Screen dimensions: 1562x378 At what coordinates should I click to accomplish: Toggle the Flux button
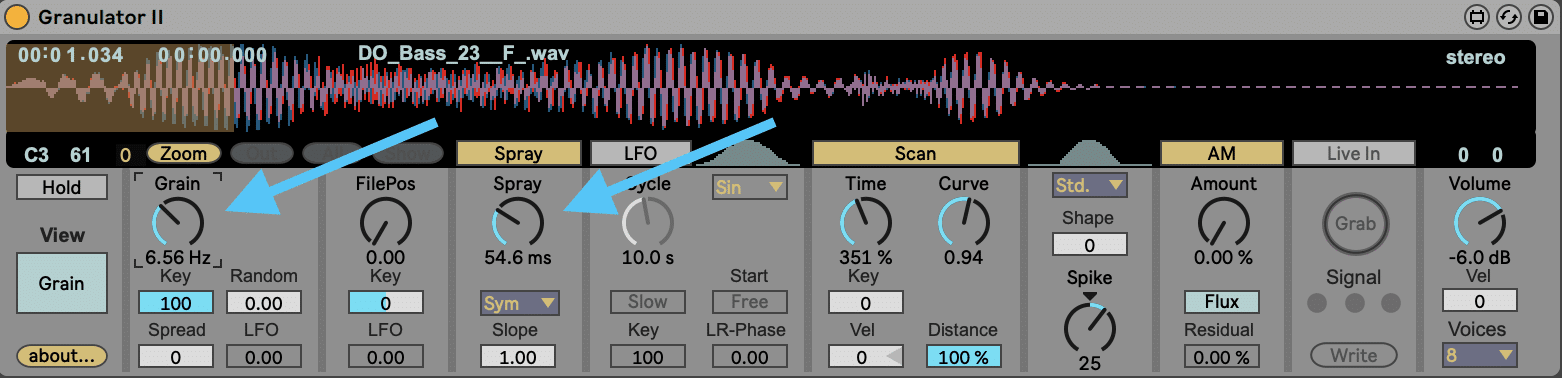(x=1222, y=301)
